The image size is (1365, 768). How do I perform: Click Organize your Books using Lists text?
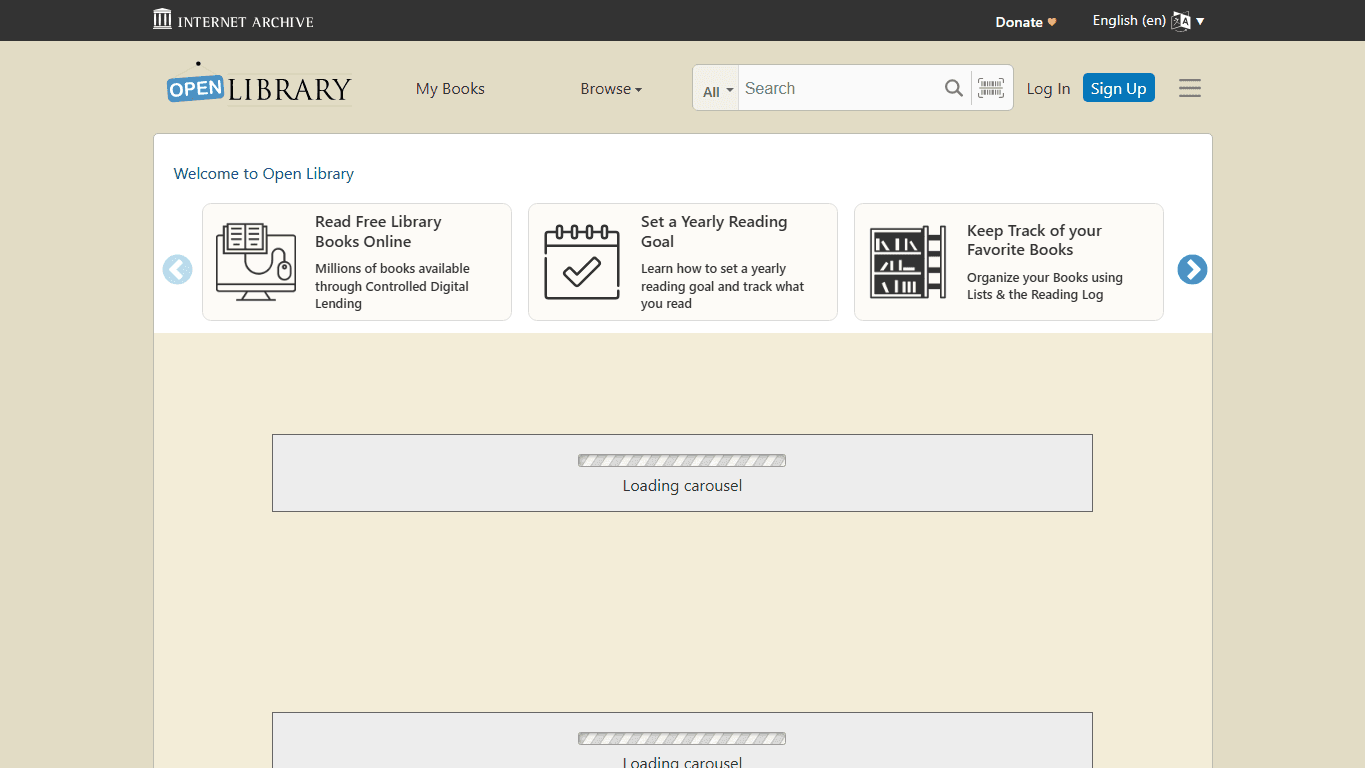1045,286
